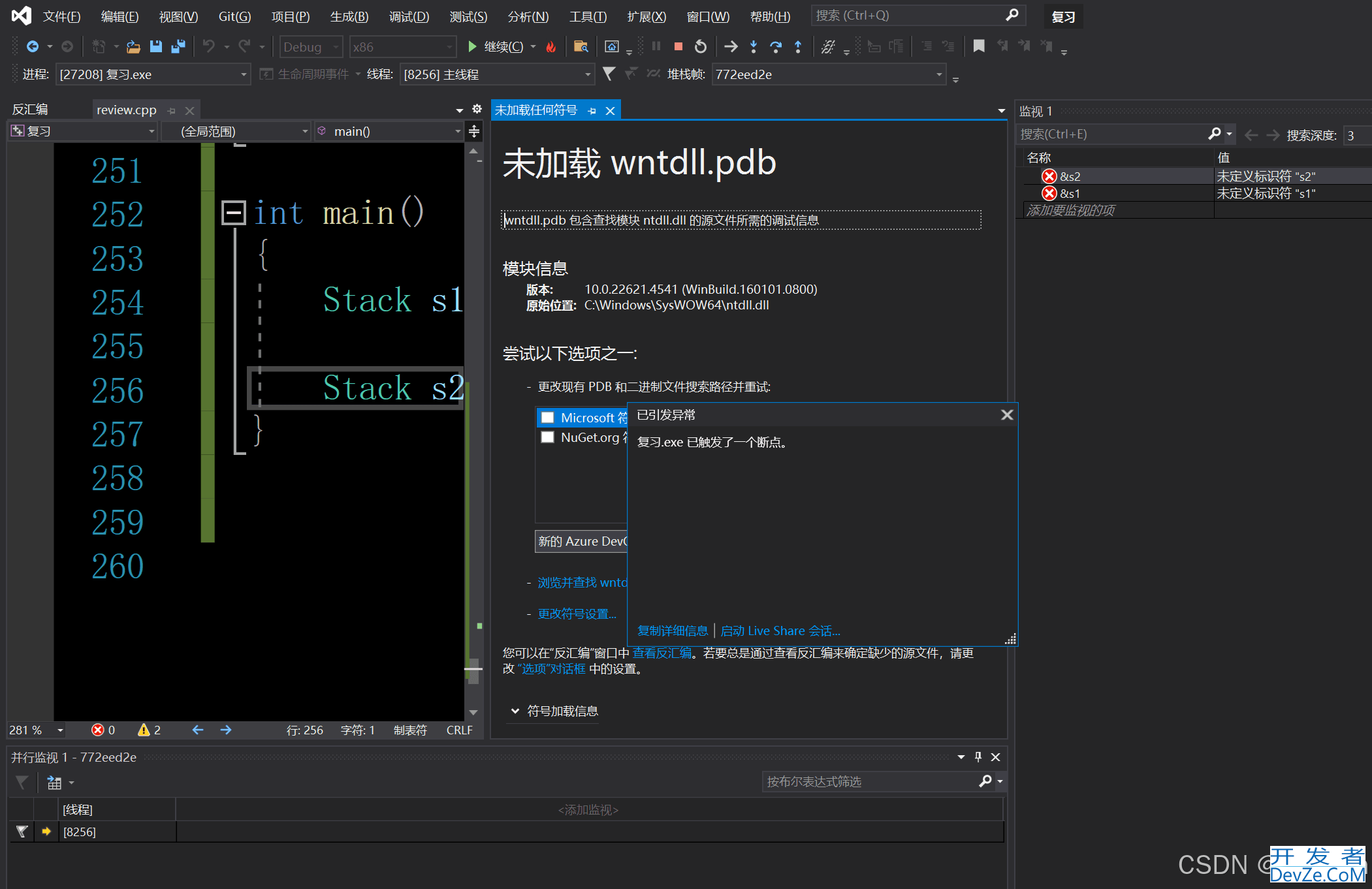Click the Pause (Break All) icon
1372x889 pixels.
click(656, 46)
